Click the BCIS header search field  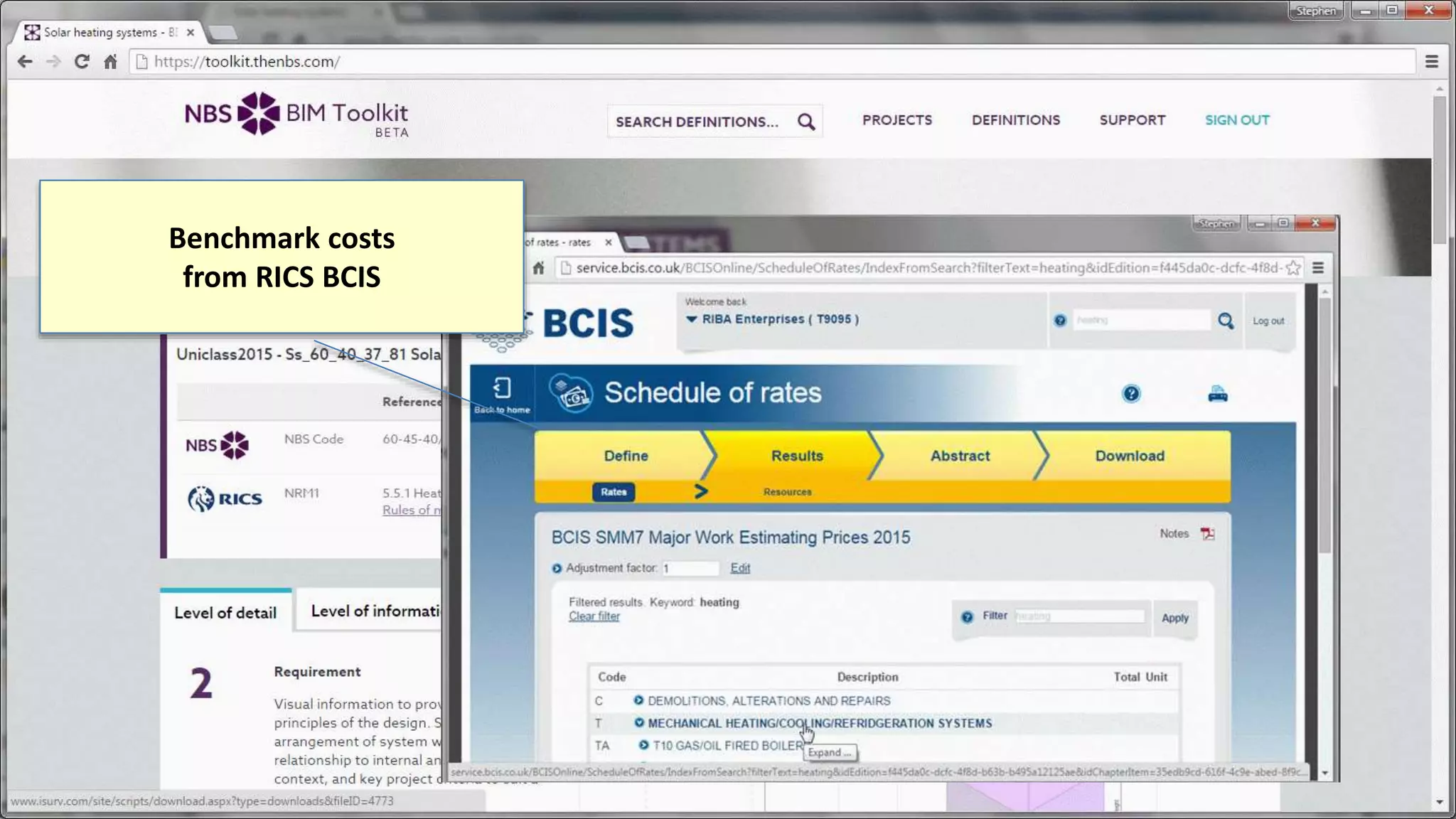click(1140, 321)
